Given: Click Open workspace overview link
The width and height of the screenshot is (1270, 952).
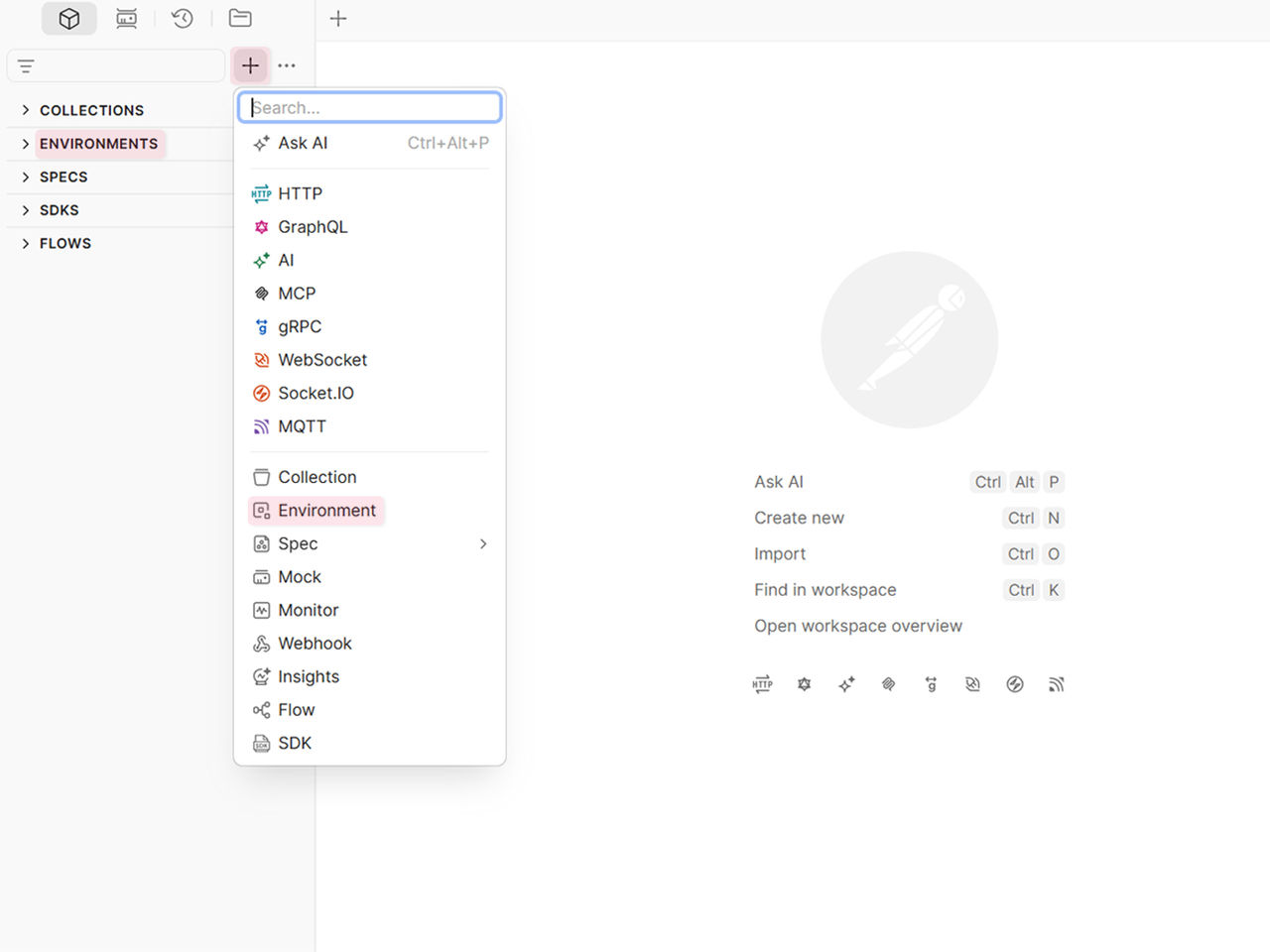Looking at the screenshot, I should pyautogui.click(x=858, y=626).
